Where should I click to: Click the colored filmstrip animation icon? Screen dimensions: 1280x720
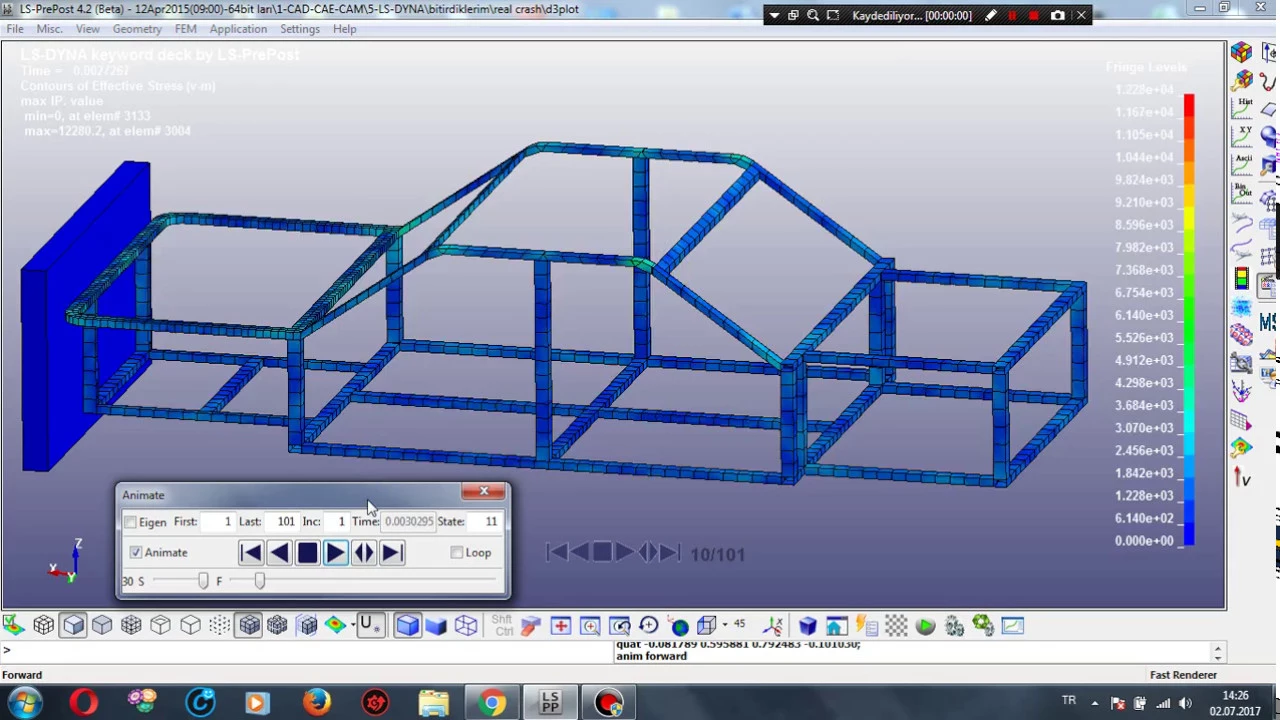pos(1242,280)
